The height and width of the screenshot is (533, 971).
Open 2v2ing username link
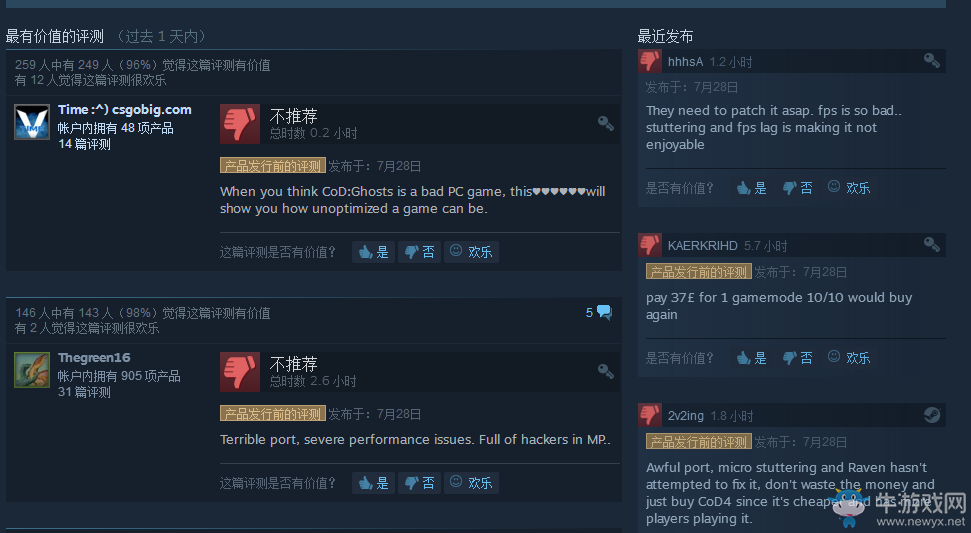tap(686, 415)
